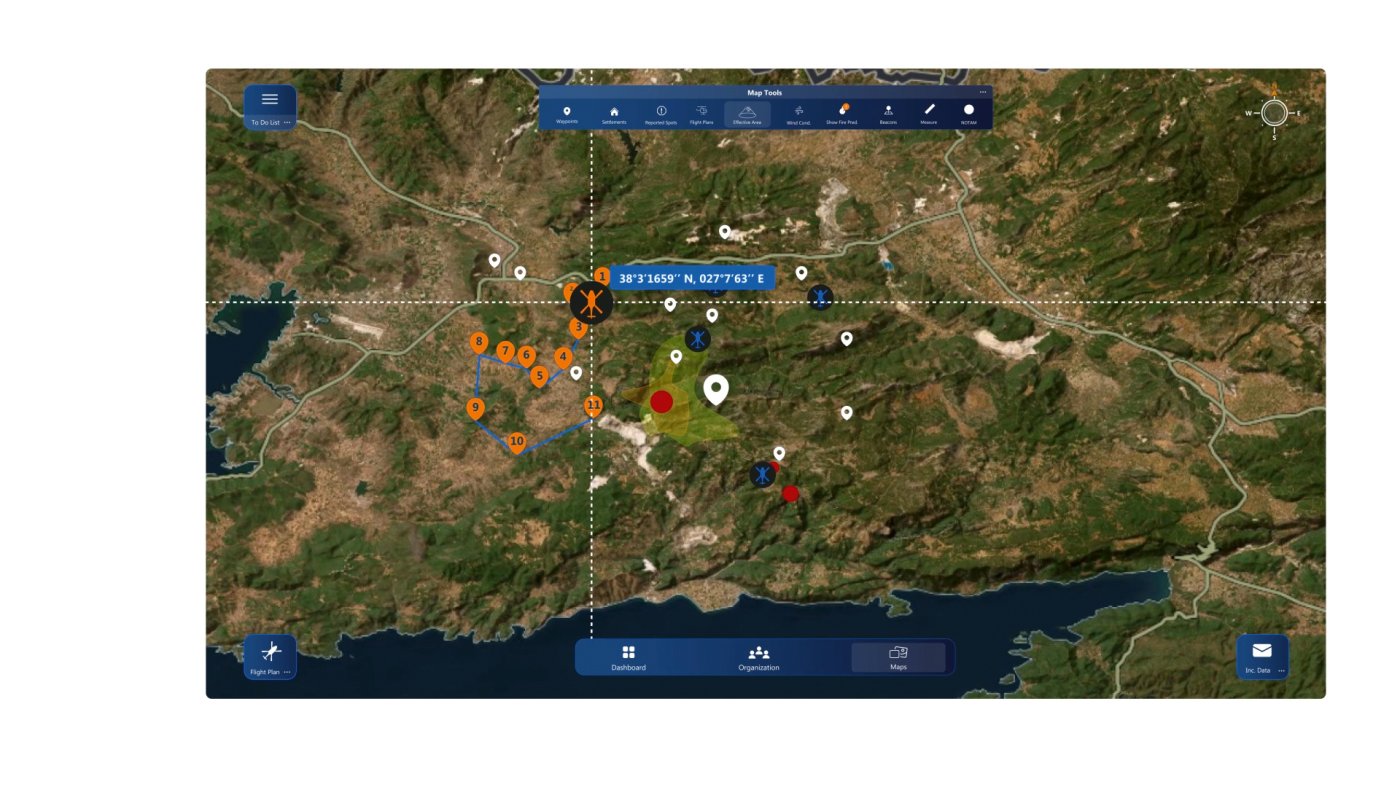Select waypoint marker number 10

tap(516, 441)
